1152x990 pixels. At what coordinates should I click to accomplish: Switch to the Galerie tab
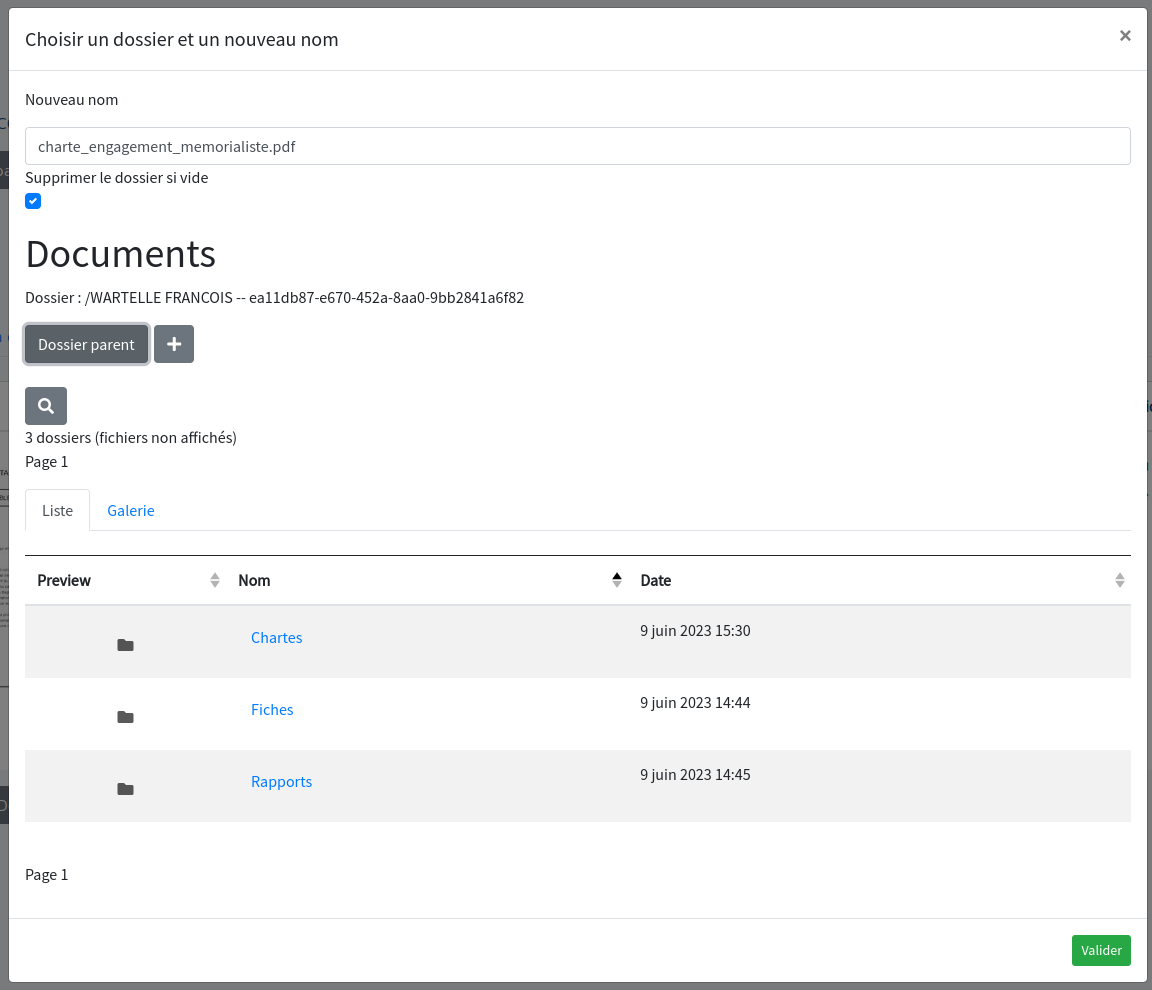[131, 510]
